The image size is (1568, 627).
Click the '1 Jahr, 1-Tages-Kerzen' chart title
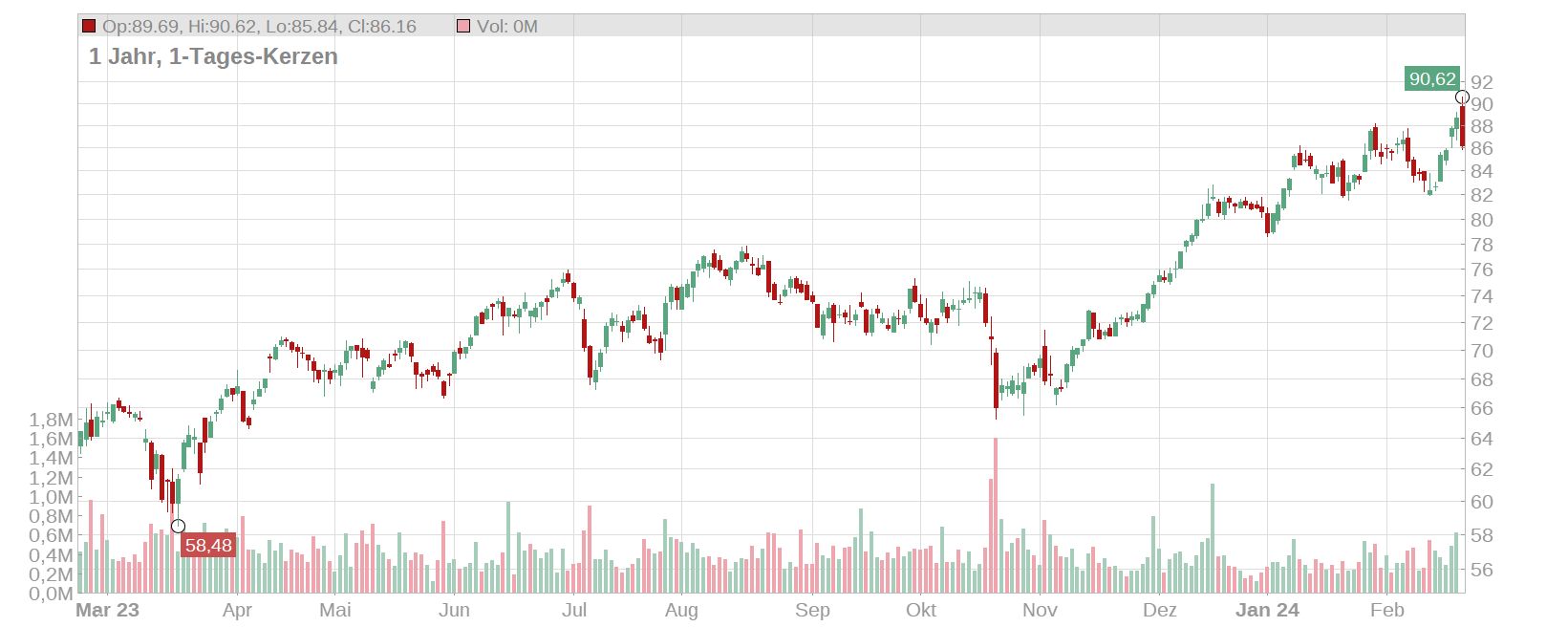click(x=213, y=56)
